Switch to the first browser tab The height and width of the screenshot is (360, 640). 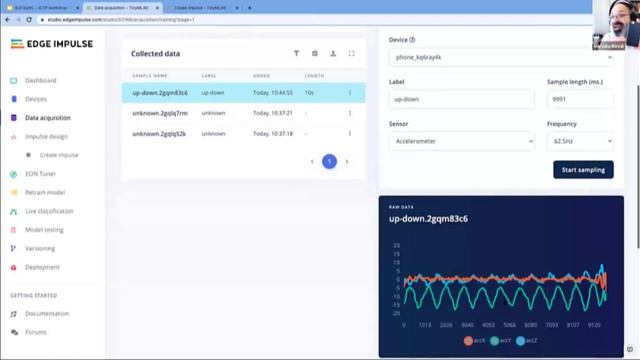point(42,8)
